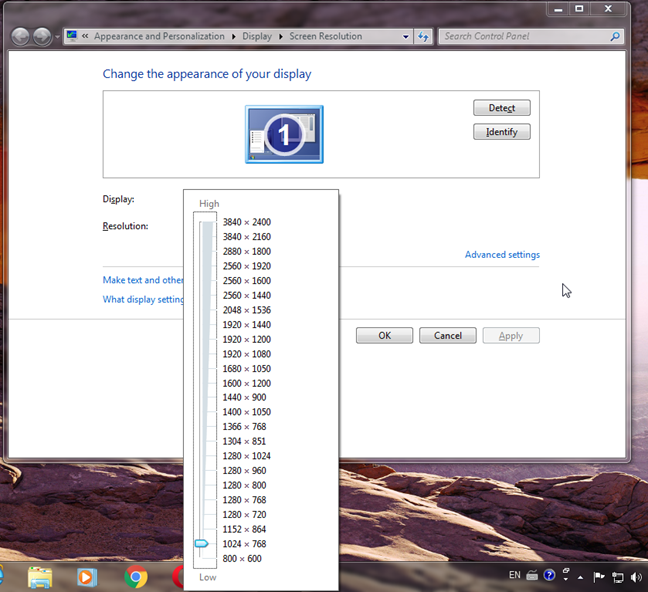Select the monitor 1 display thumbnail

coord(284,134)
